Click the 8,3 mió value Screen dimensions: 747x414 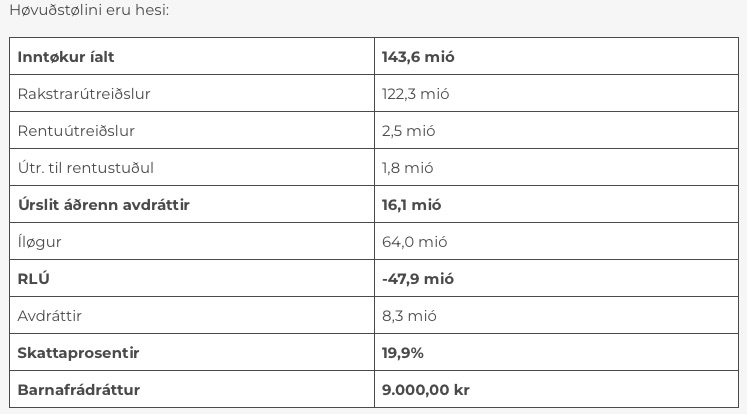(409, 315)
